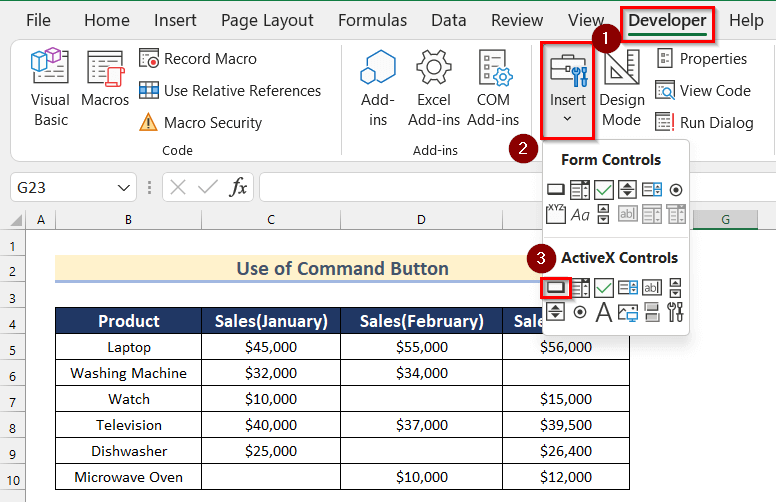Viewport: 776px width, 502px height.
Task: Choose the Form Controls Option Button
Action: point(677,189)
